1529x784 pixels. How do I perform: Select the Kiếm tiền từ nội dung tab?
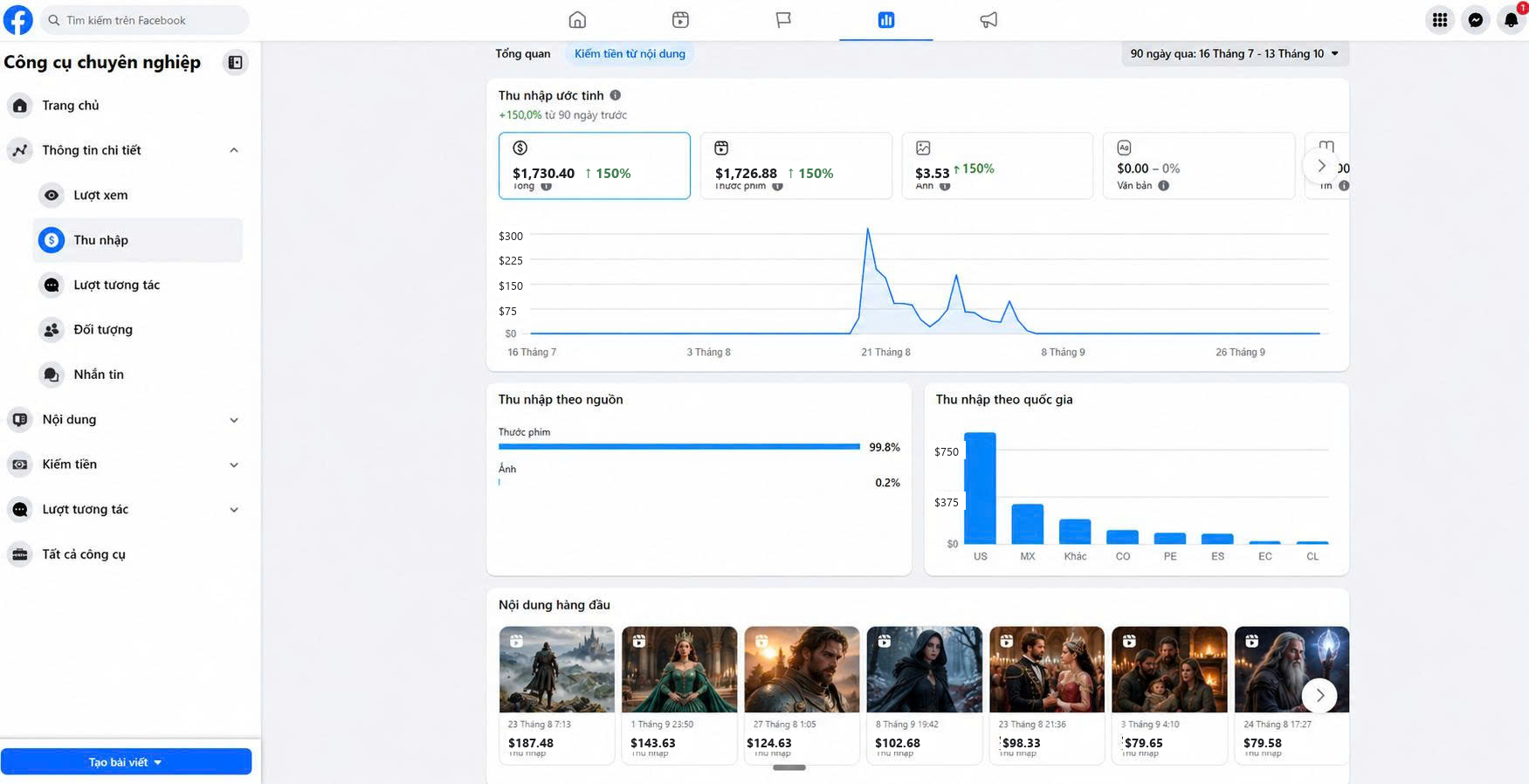630,53
